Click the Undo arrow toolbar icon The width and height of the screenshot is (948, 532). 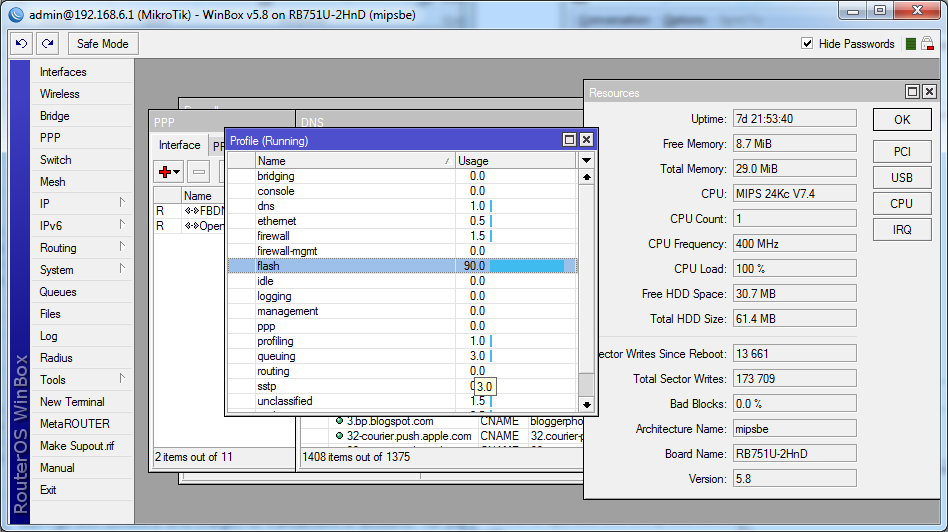click(21, 44)
